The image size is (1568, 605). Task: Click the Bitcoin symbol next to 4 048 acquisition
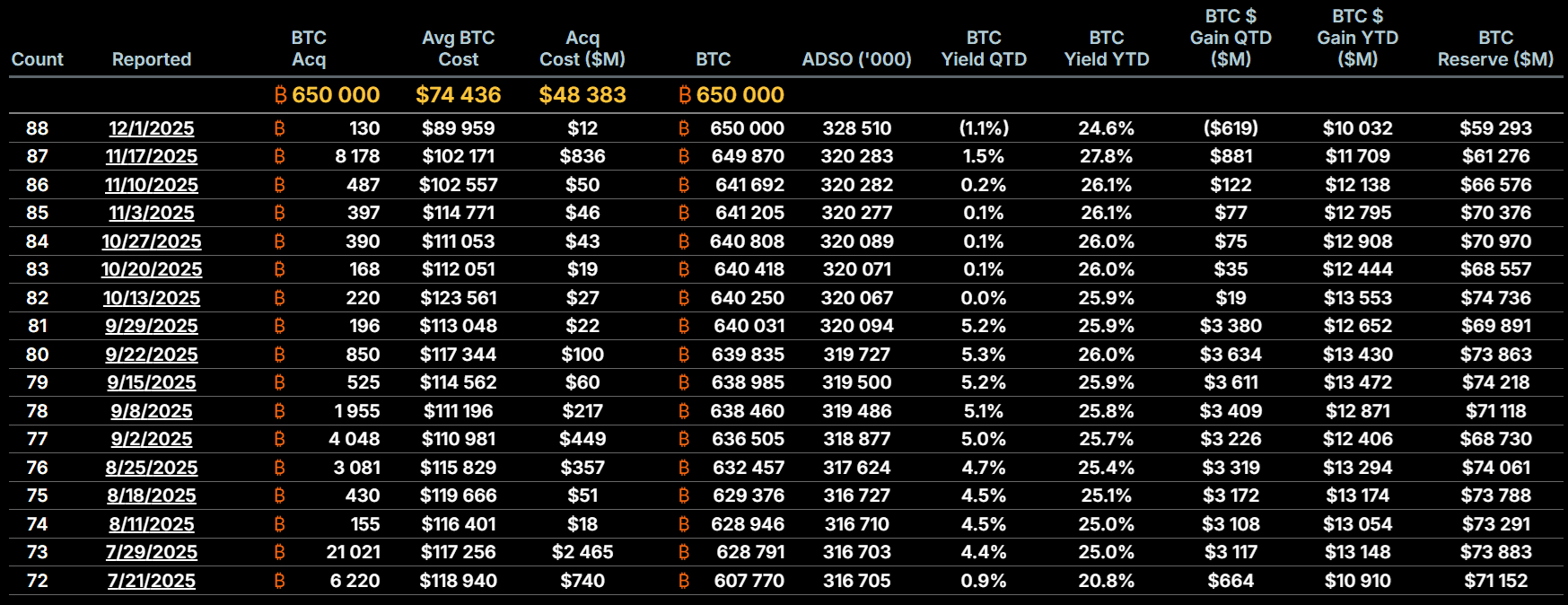279,439
